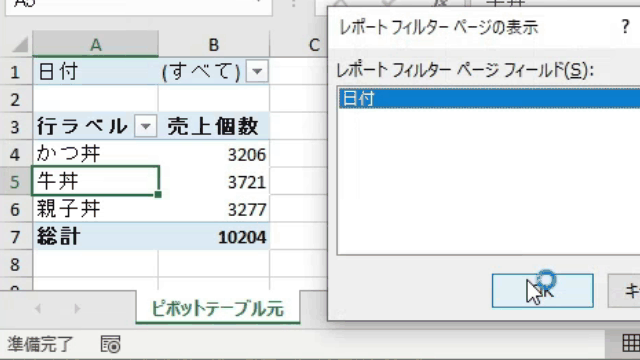The width and height of the screenshot is (640, 360).
Task: Select row 7 header
Action: click(x=16, y=237)
